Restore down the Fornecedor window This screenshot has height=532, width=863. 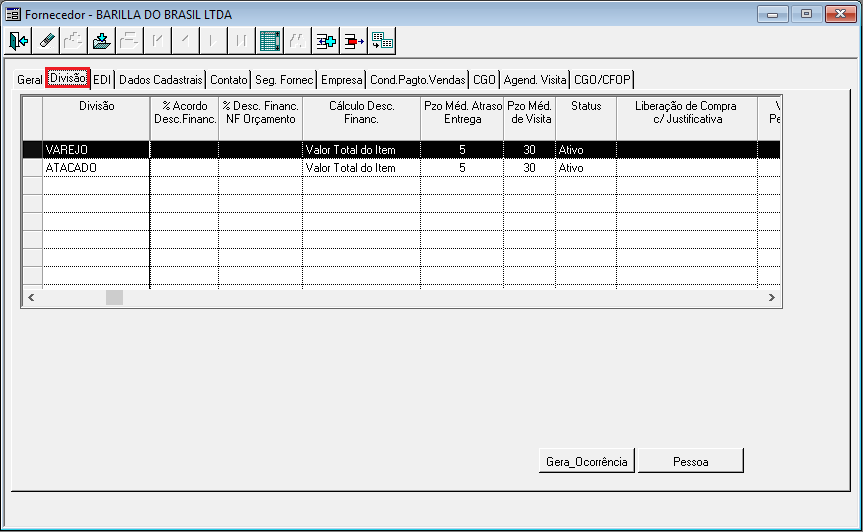tap(806, 14)
